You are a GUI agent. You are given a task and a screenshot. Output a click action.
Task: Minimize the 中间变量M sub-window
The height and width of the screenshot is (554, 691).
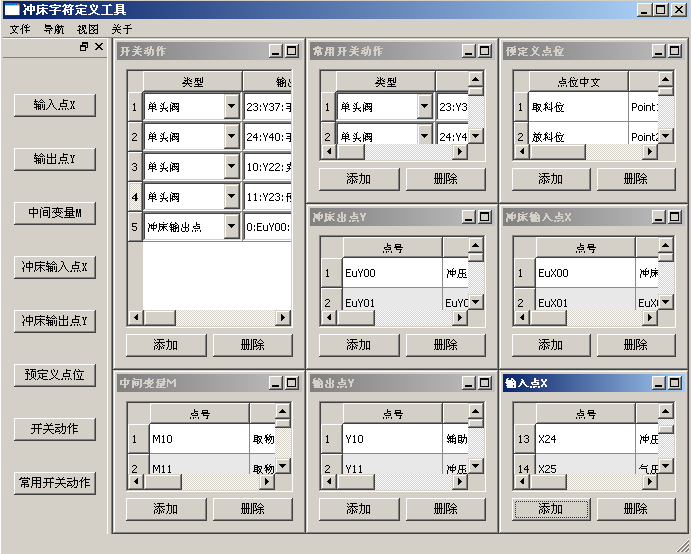tap(275, 383)
